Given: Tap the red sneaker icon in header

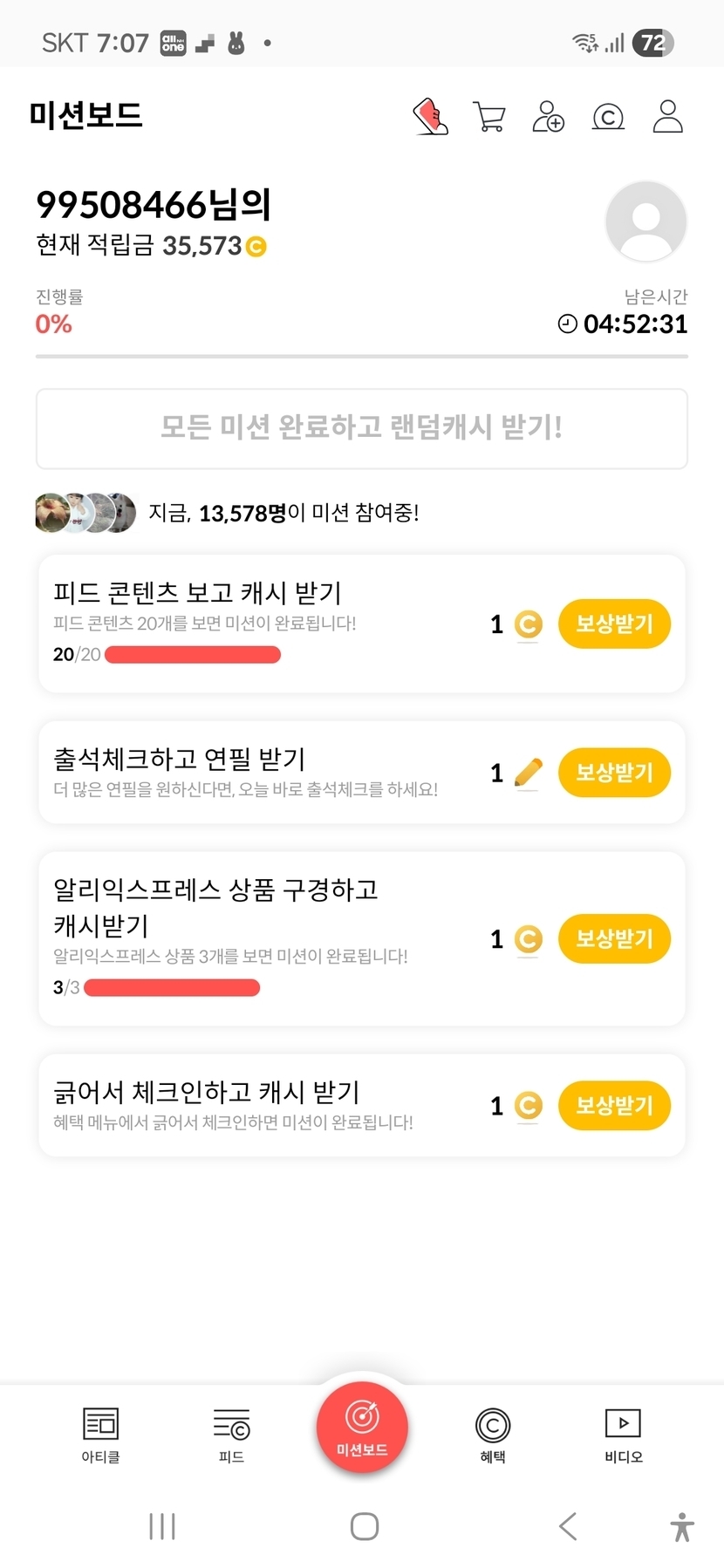Looking at the screenshot, I should pos(430,116).
